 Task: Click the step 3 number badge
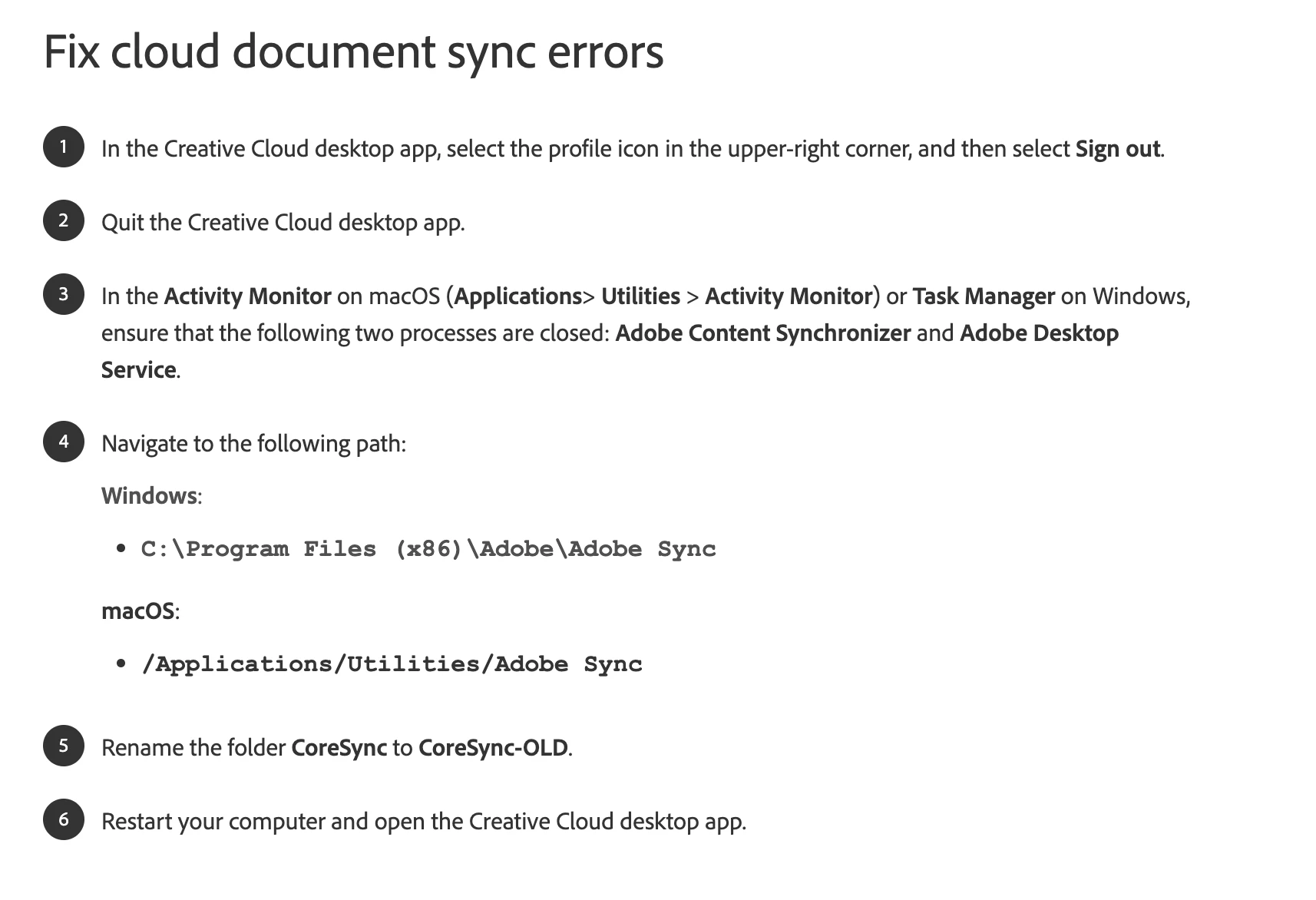64,294
